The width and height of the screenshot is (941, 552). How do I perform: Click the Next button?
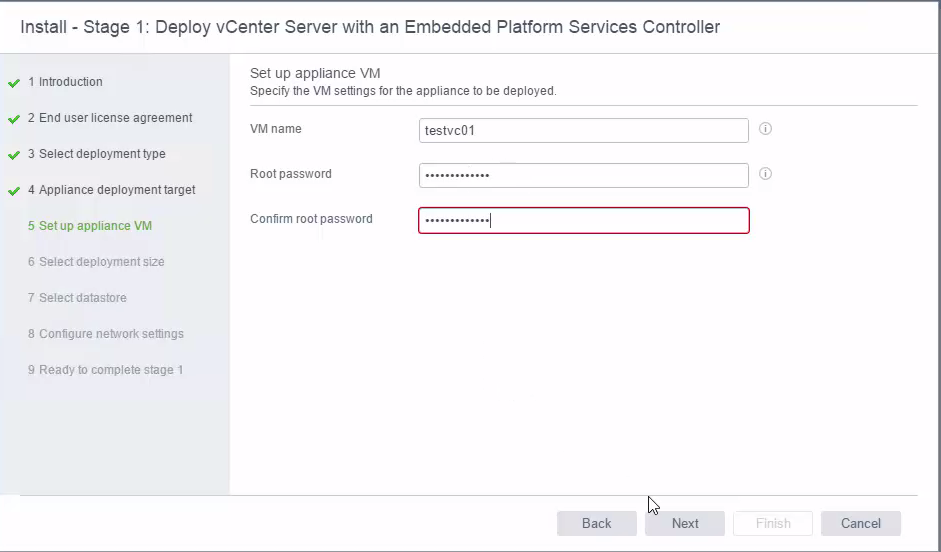coord(685,523)
